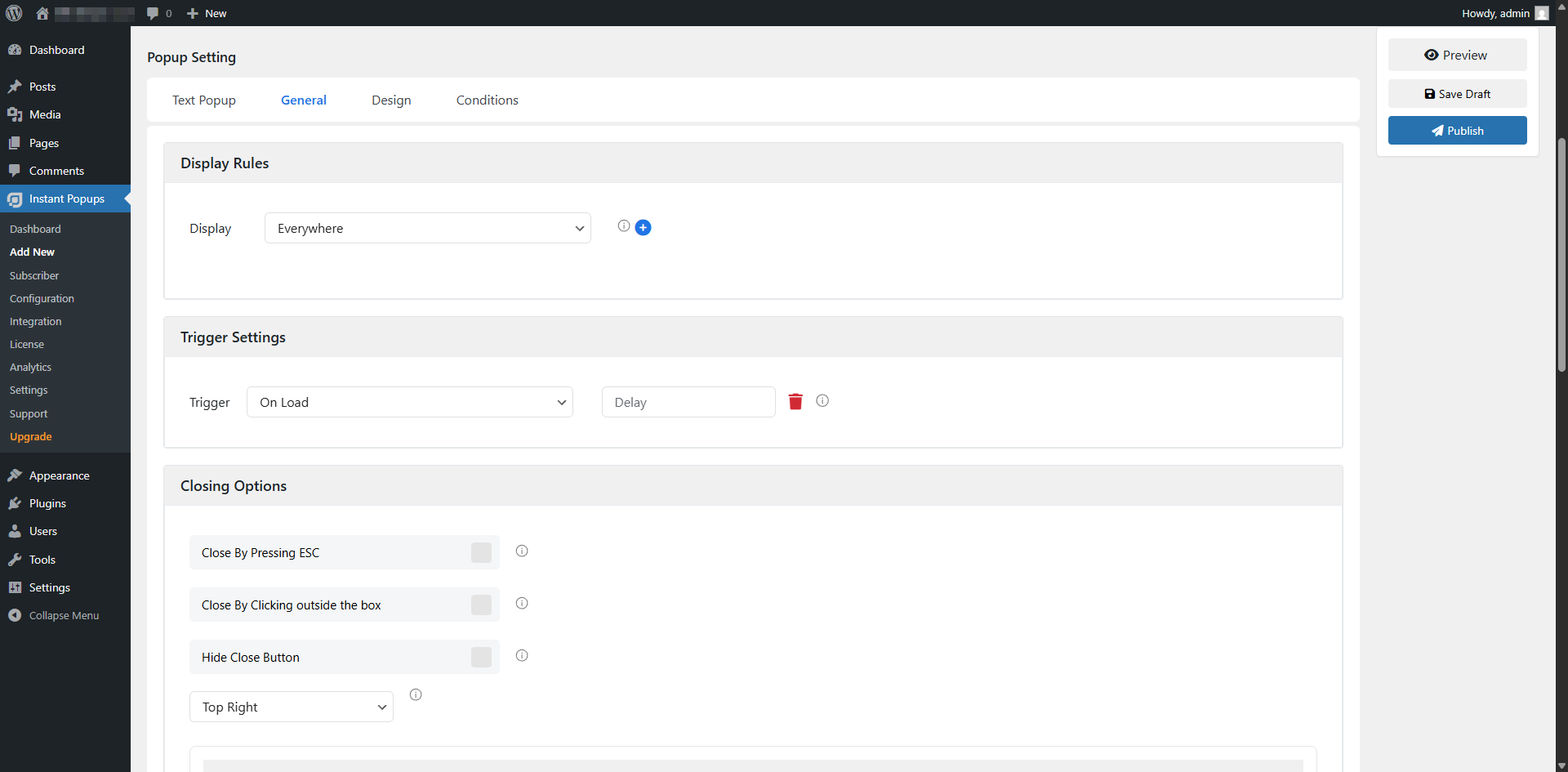Switch to the Conditions tab

488,100
